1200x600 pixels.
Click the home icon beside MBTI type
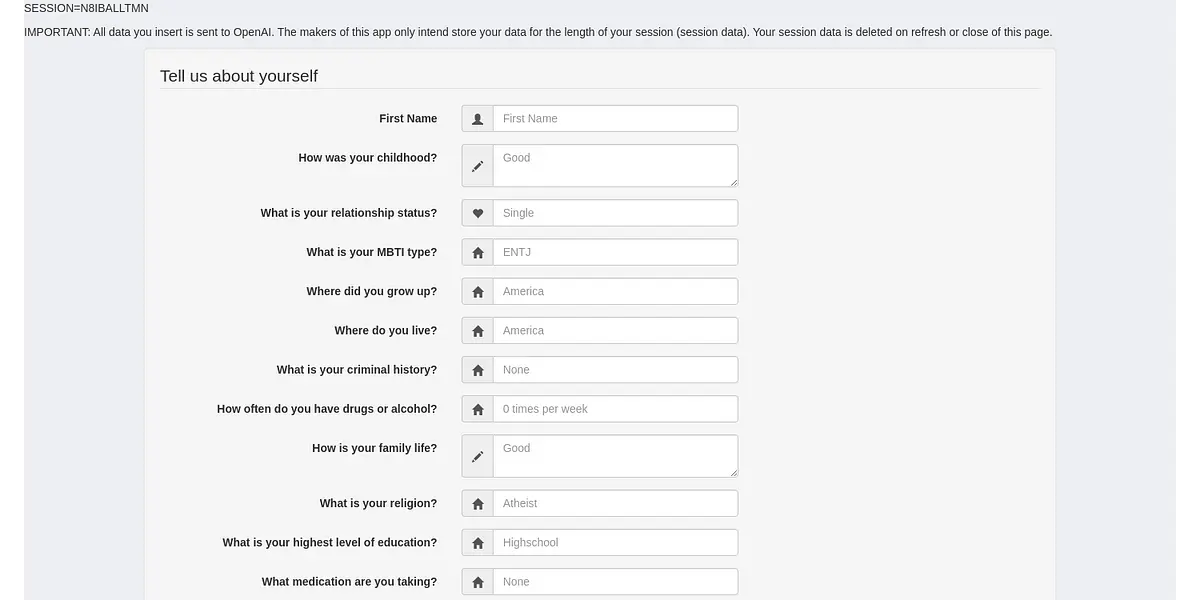(x=477, y=252)
